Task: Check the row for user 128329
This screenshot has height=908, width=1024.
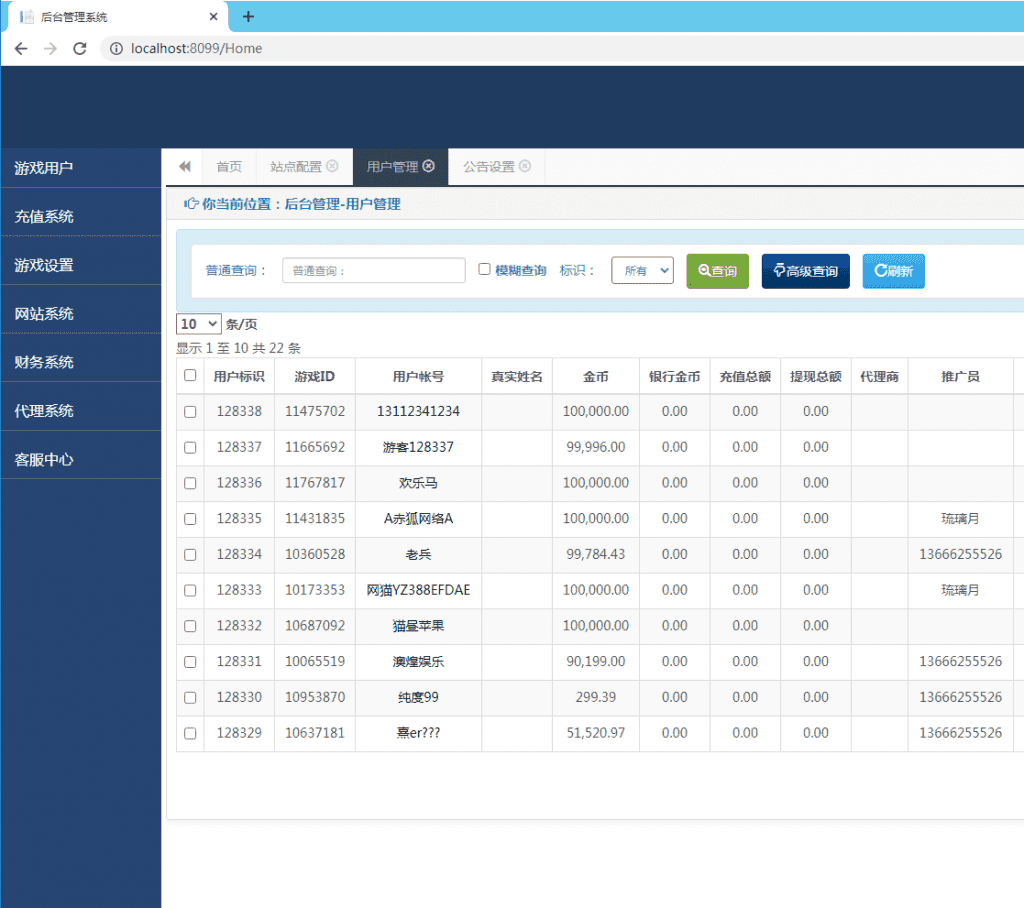Action: [190, 733]
